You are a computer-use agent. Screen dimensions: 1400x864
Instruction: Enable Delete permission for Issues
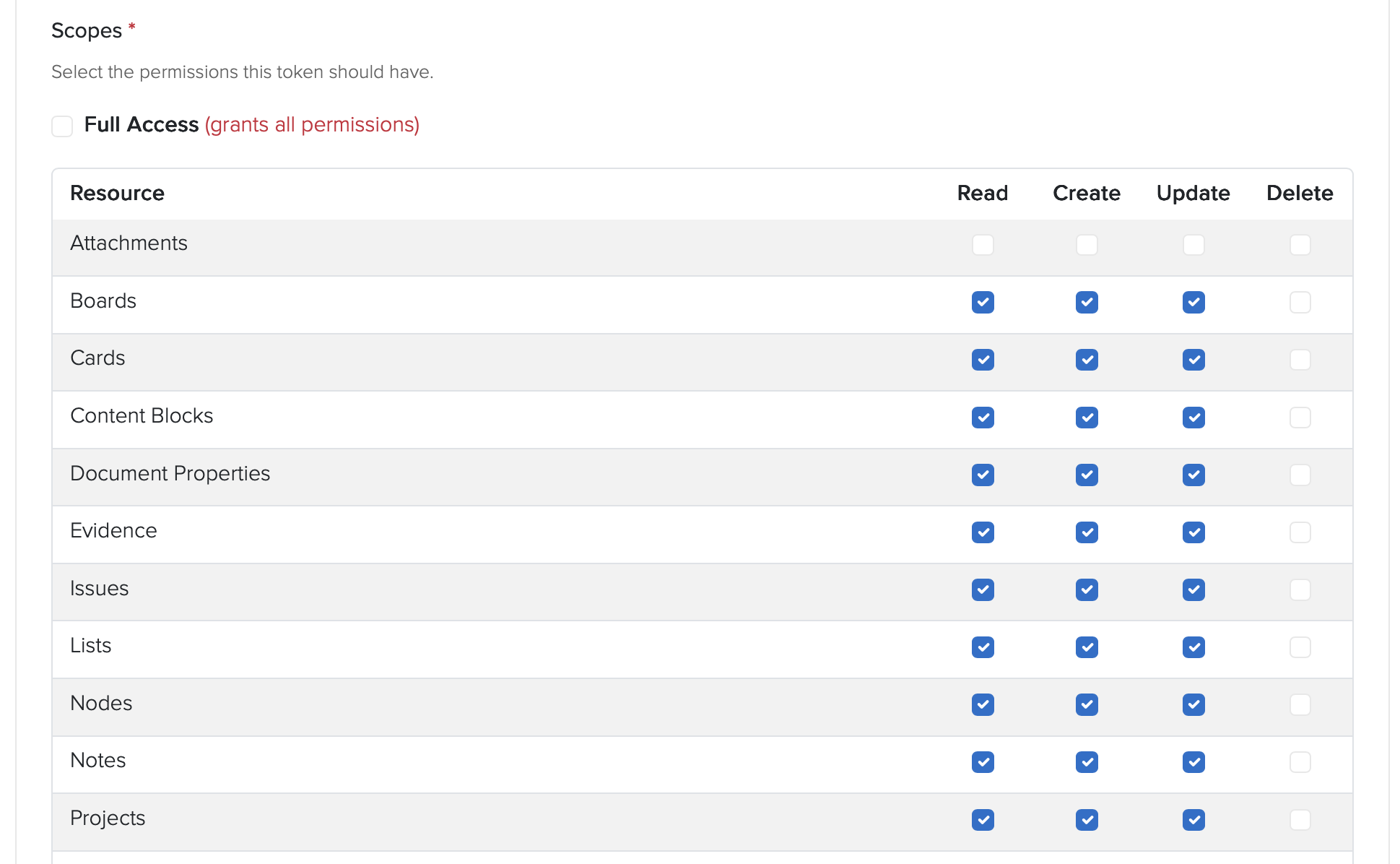coord(1300,589)
